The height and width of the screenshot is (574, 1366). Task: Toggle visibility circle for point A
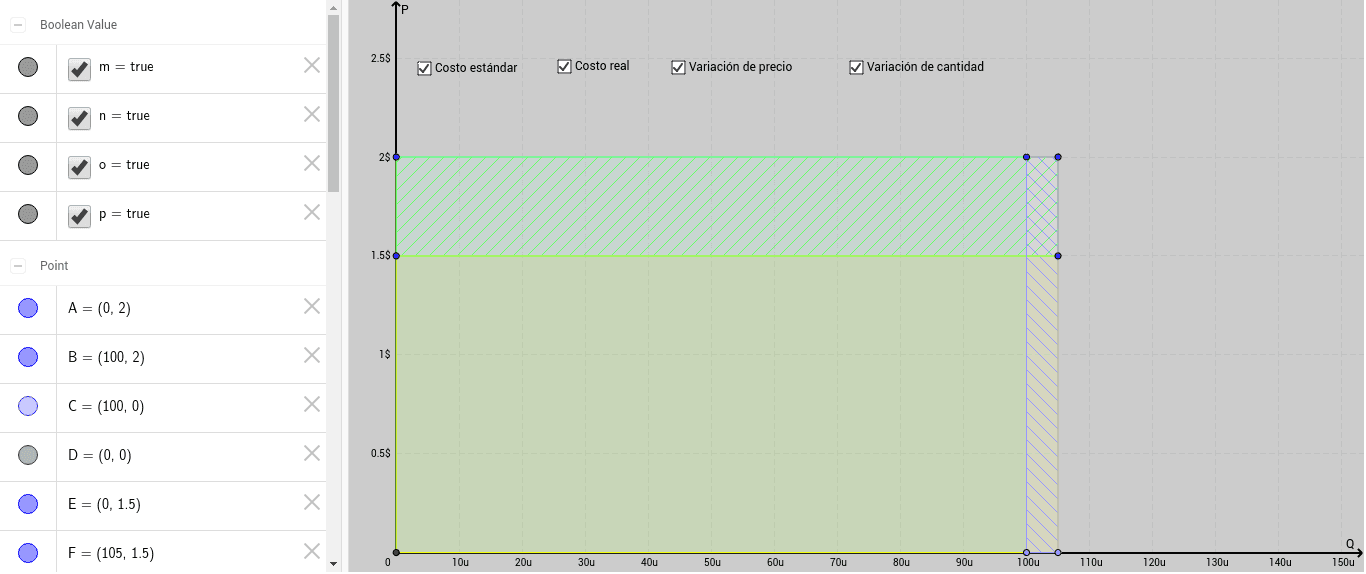click(x=28, y=308)
